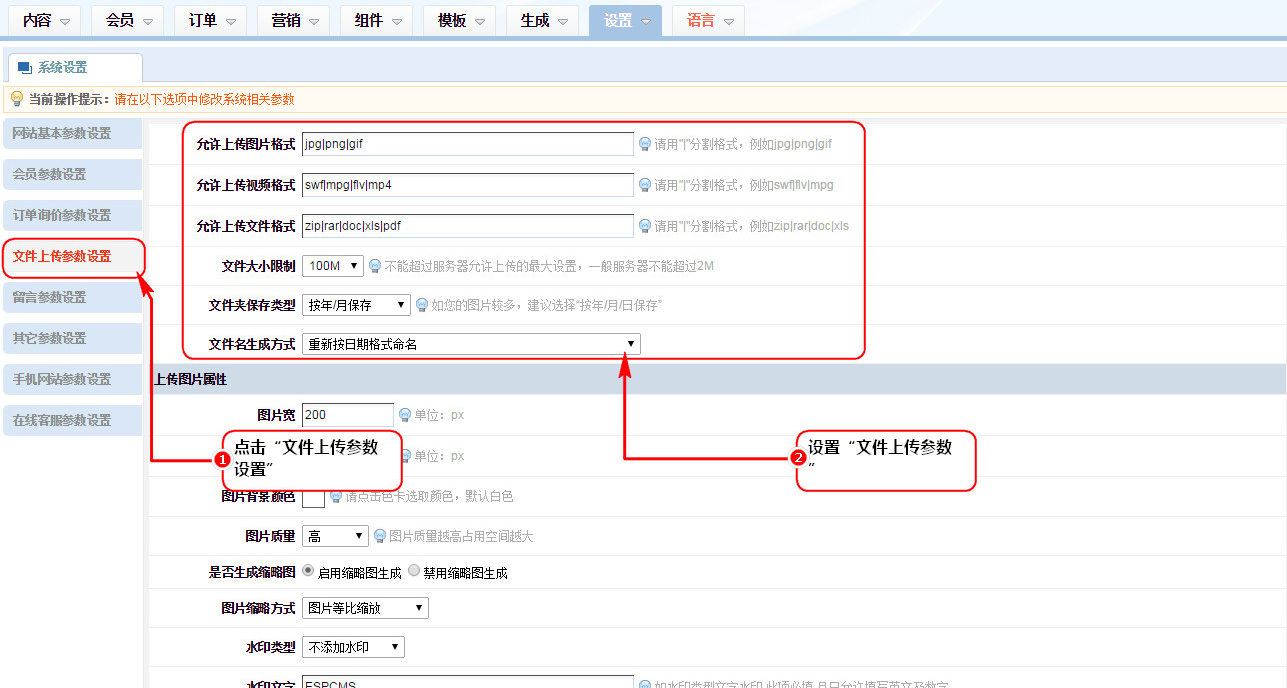Click the lightbulb icon in the operation tip bar
This screenshot has height=688, width=1287.
point(16,99)
